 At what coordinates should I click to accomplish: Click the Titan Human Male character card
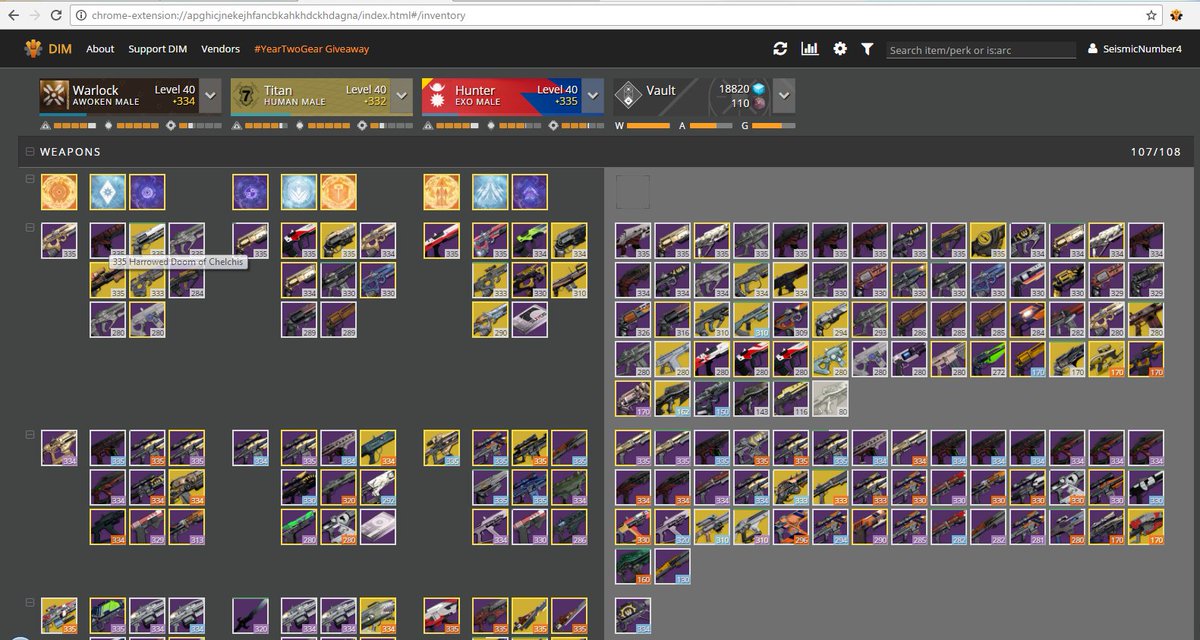coord(311,97)
